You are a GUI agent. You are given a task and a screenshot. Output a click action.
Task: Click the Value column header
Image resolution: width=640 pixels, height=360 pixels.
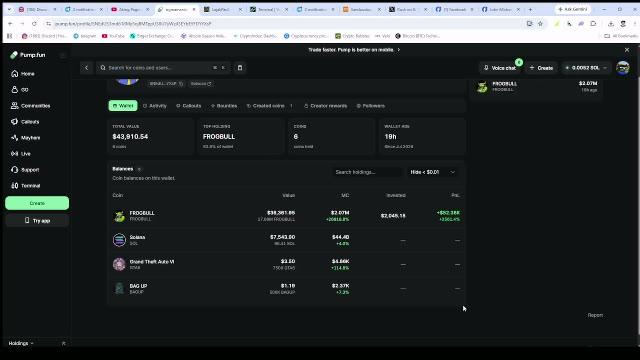289,195
